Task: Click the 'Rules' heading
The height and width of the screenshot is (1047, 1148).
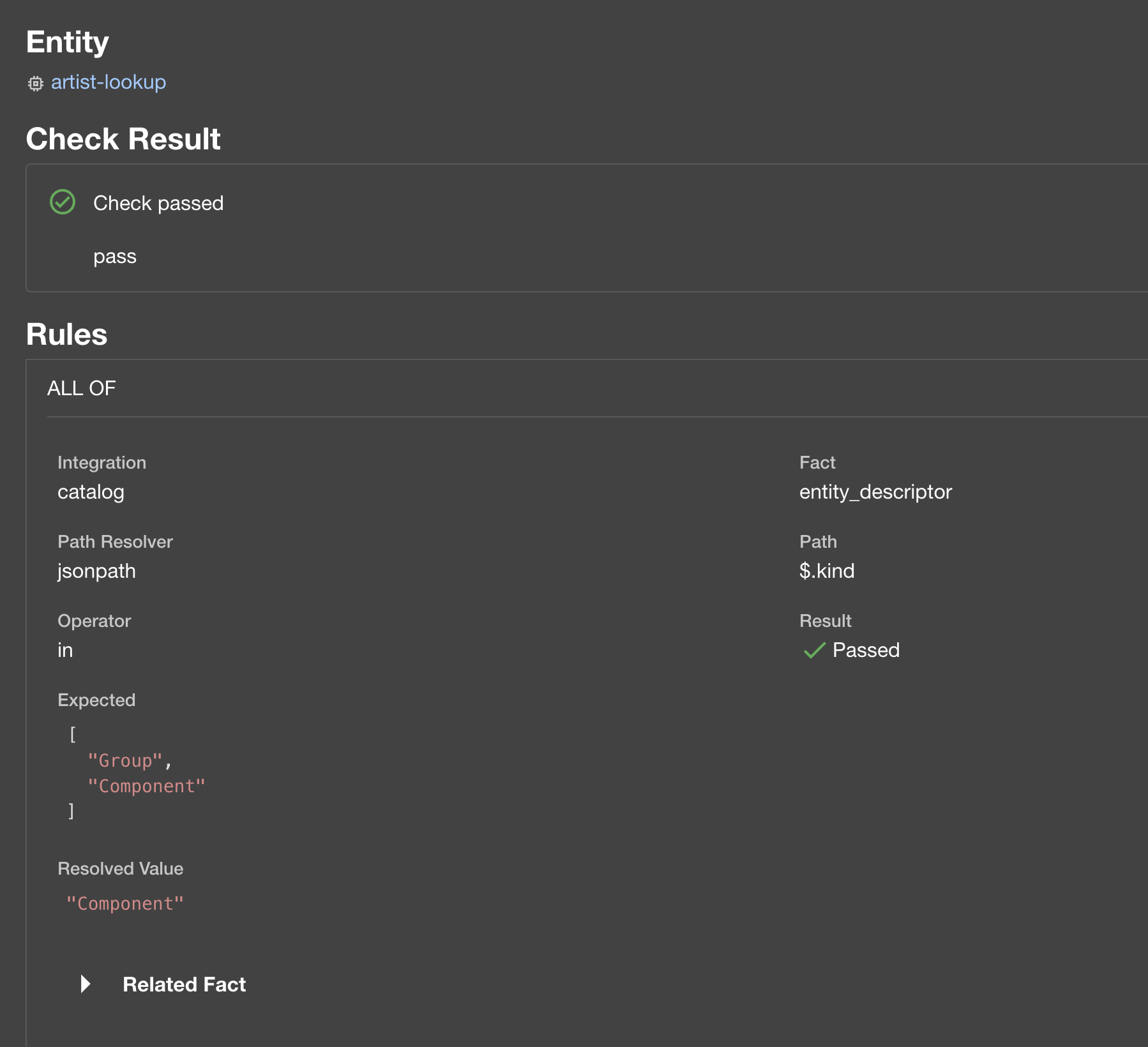Action: tap(67, 335)
